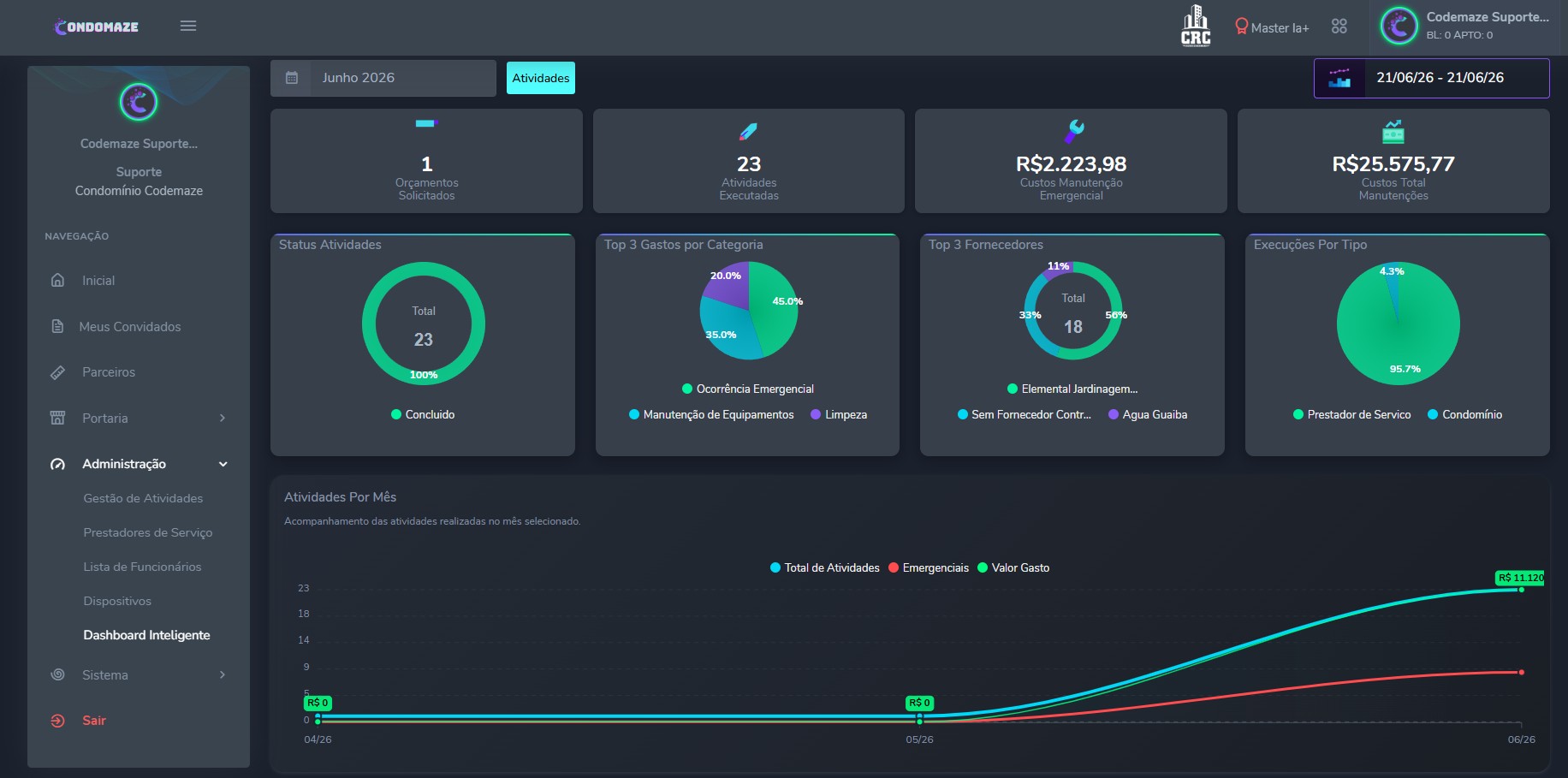Expand the Portaria menu chevron
1568x778 pixels.
point(223,418)
